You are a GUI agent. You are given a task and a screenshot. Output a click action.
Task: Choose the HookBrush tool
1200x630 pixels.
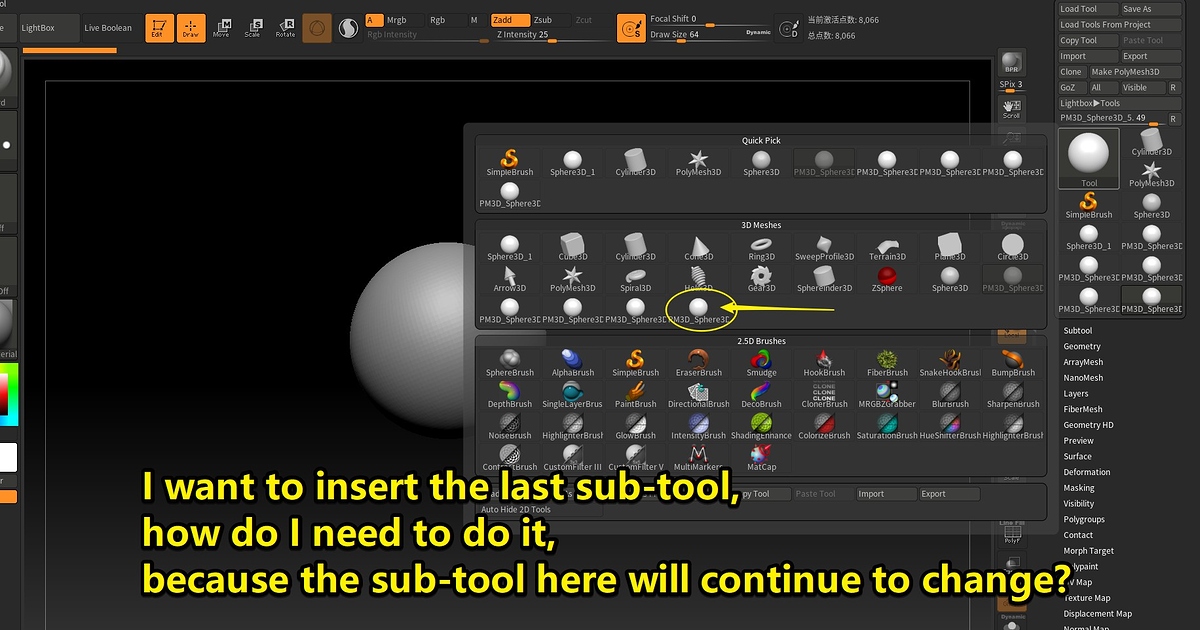point(824,363)
